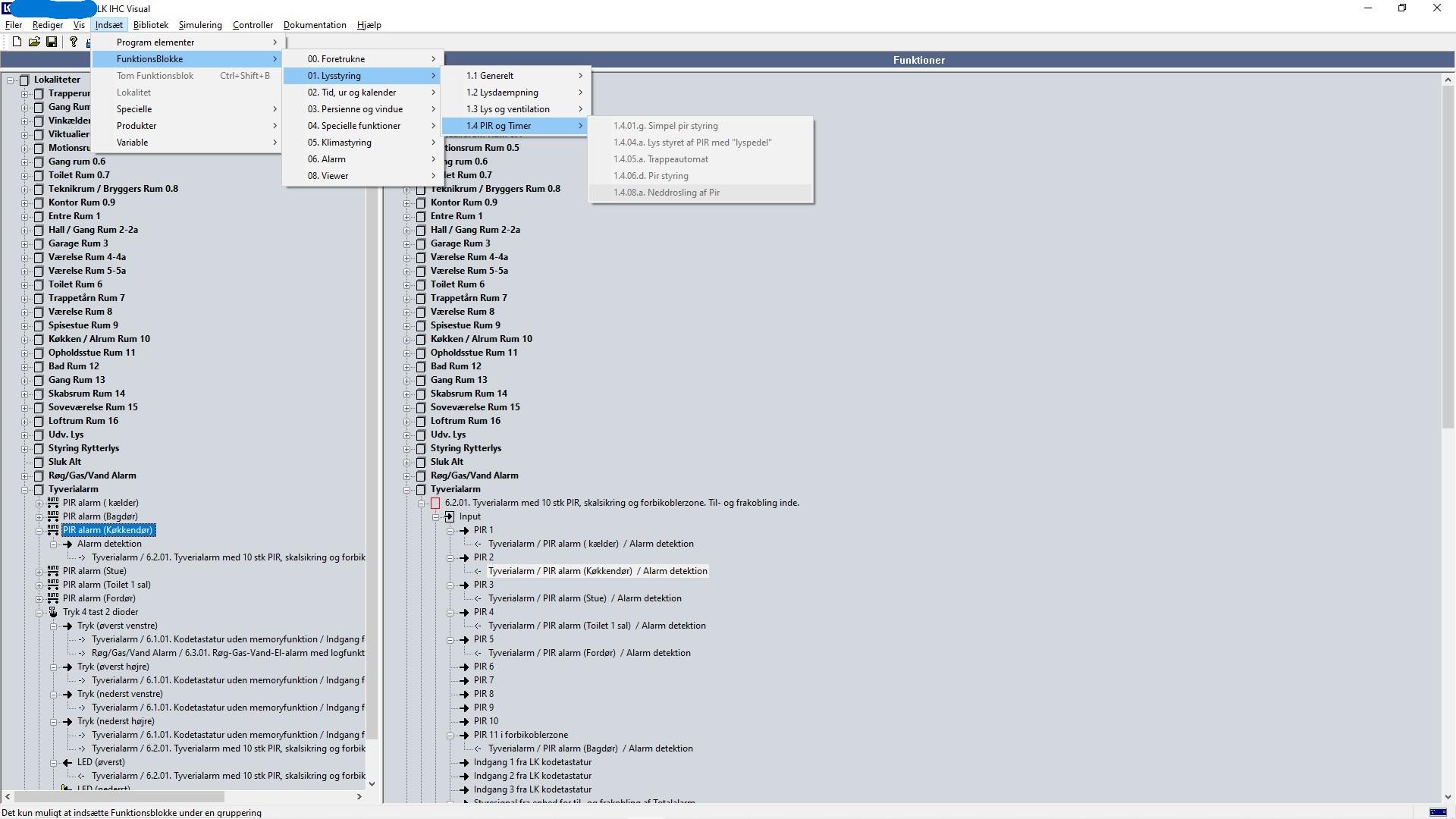Expand the PIR alarm (Fordør) node
Screen dimensions: 1456x819
tap(39, 598)
